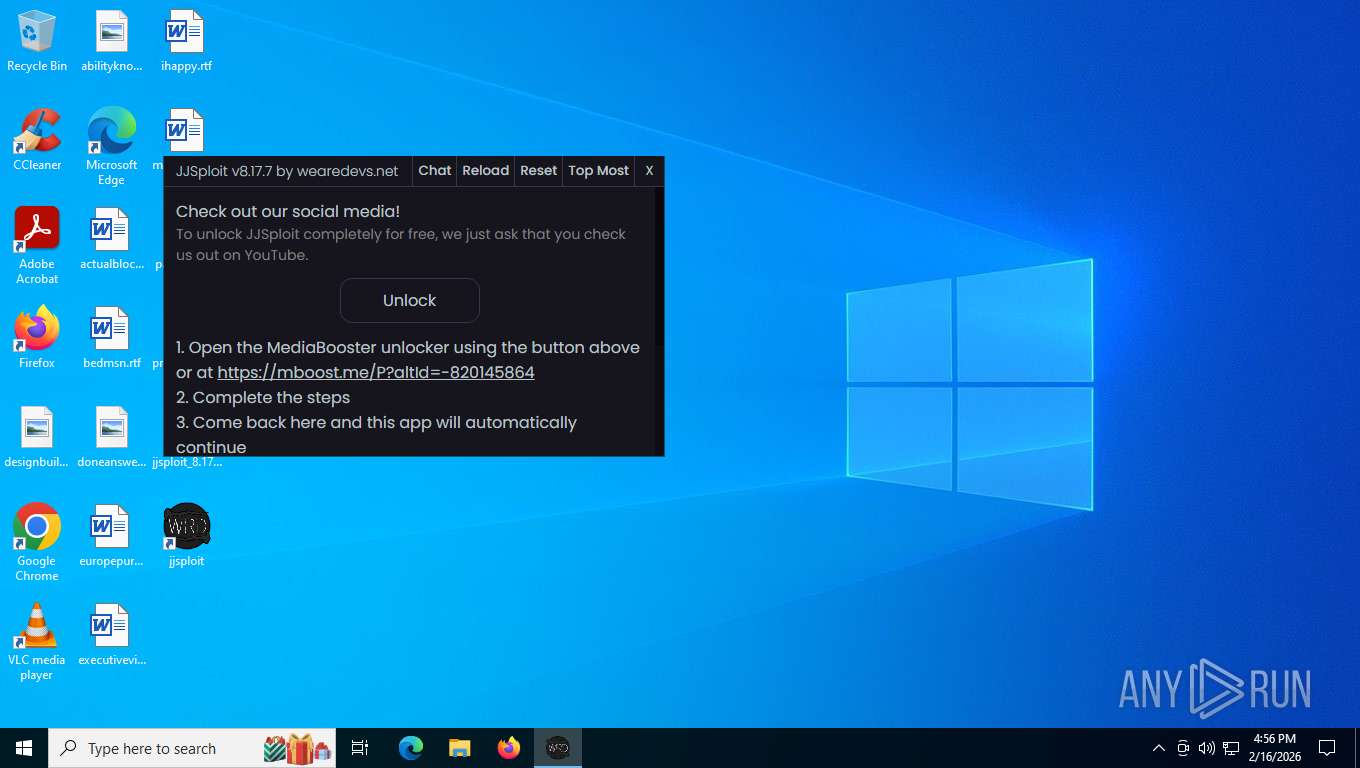This screenshot has height=768, width=1360.
Task: Open Adobe Acrobat desktop shortcut
Action: [37, 246]
